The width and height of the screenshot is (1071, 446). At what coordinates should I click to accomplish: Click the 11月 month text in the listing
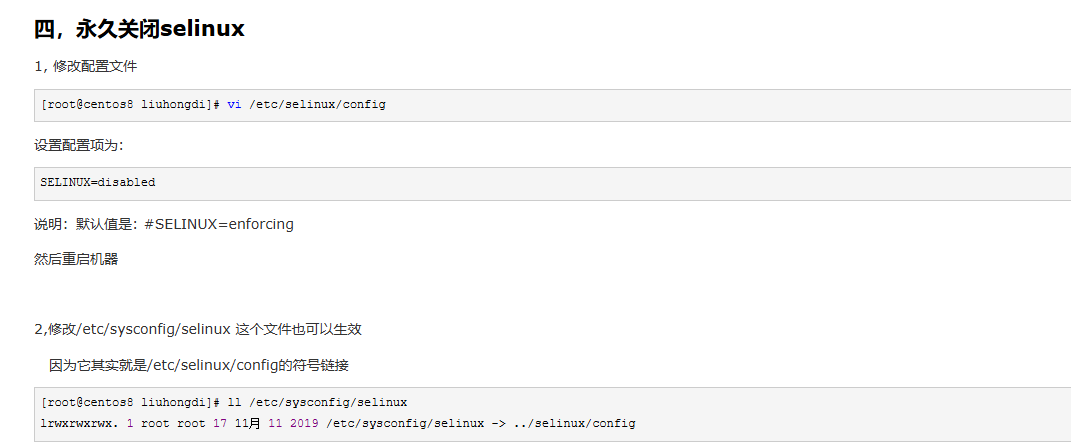247,423
